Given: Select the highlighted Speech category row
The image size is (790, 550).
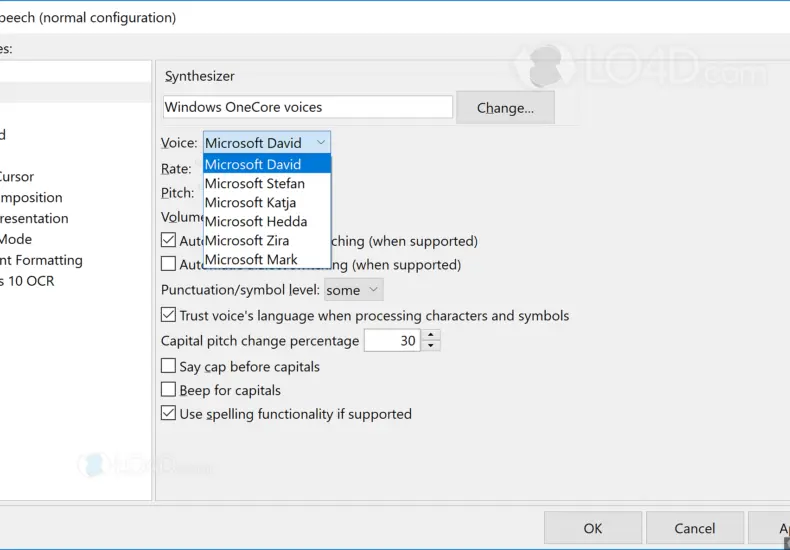Looking at the screenshot, I should (76, 93).
